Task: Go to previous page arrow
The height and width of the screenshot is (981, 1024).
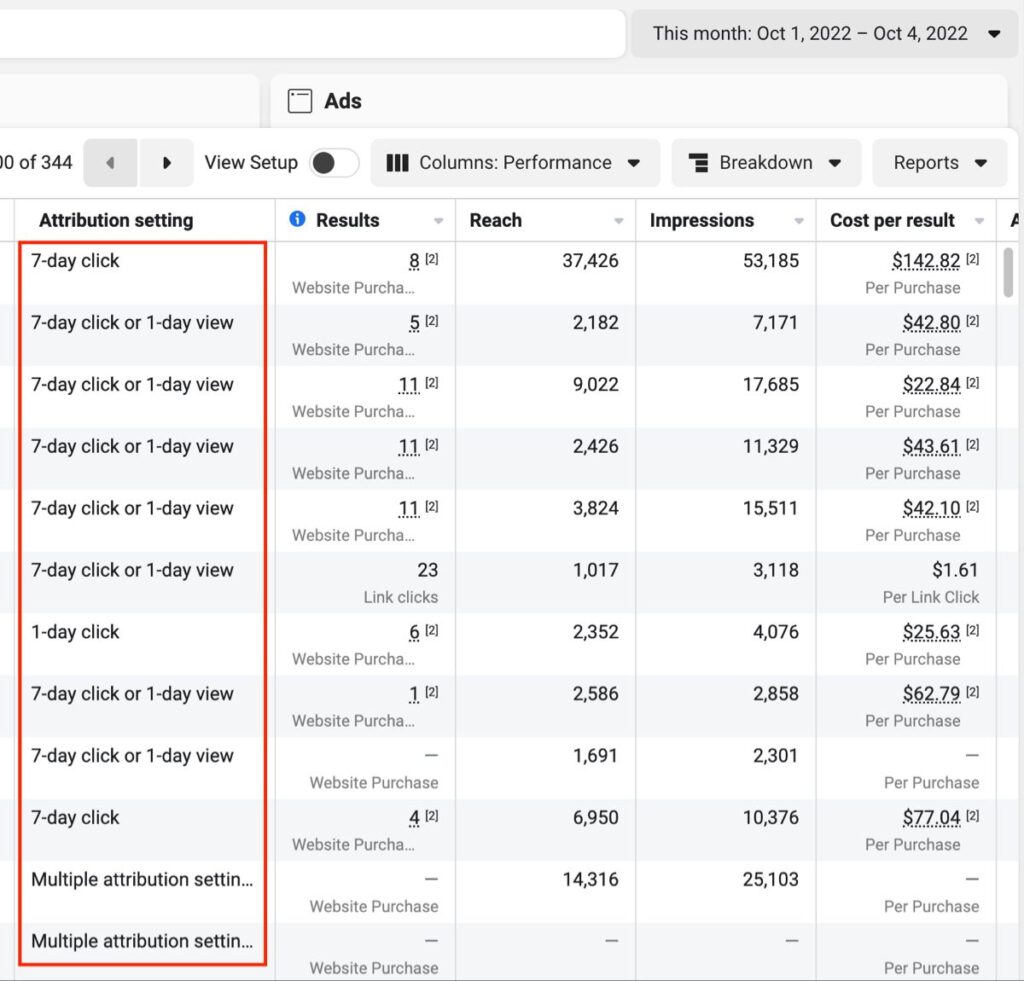Action: point(110,163)
